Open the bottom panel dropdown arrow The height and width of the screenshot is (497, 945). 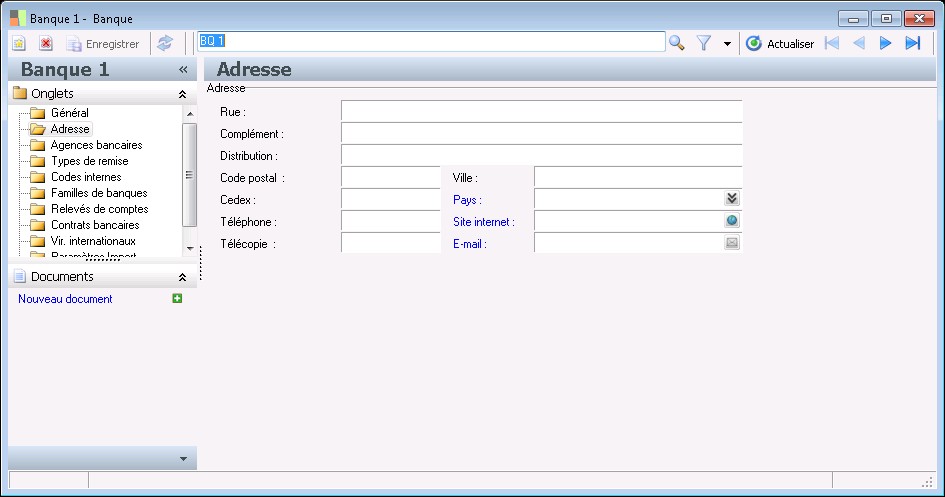(183, 459)
